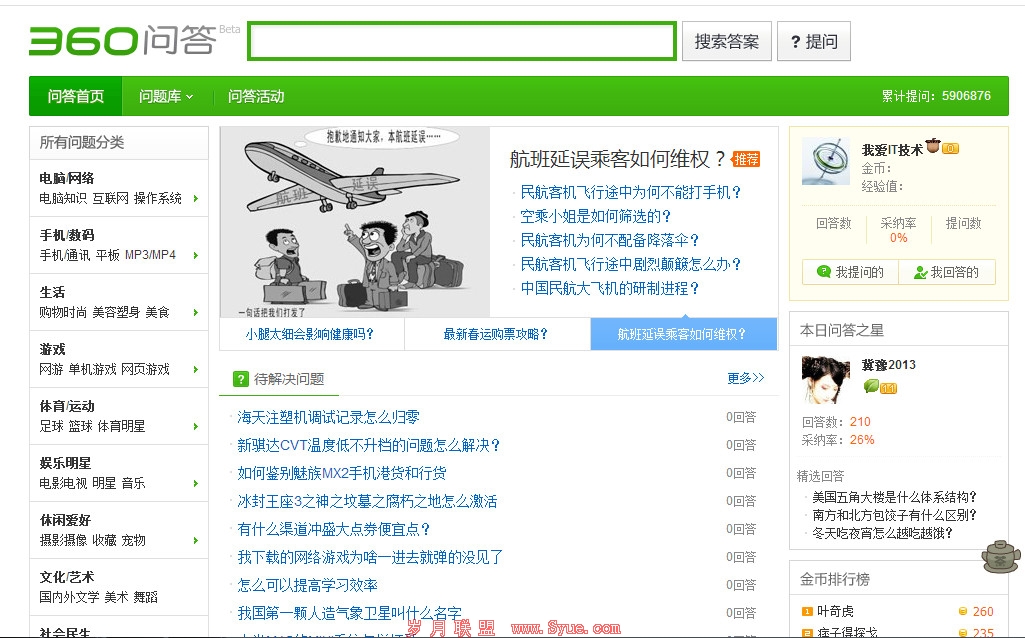Click the 平板 subcategory link
Screen dimensions: 1025x638
(x=107, y=255)
